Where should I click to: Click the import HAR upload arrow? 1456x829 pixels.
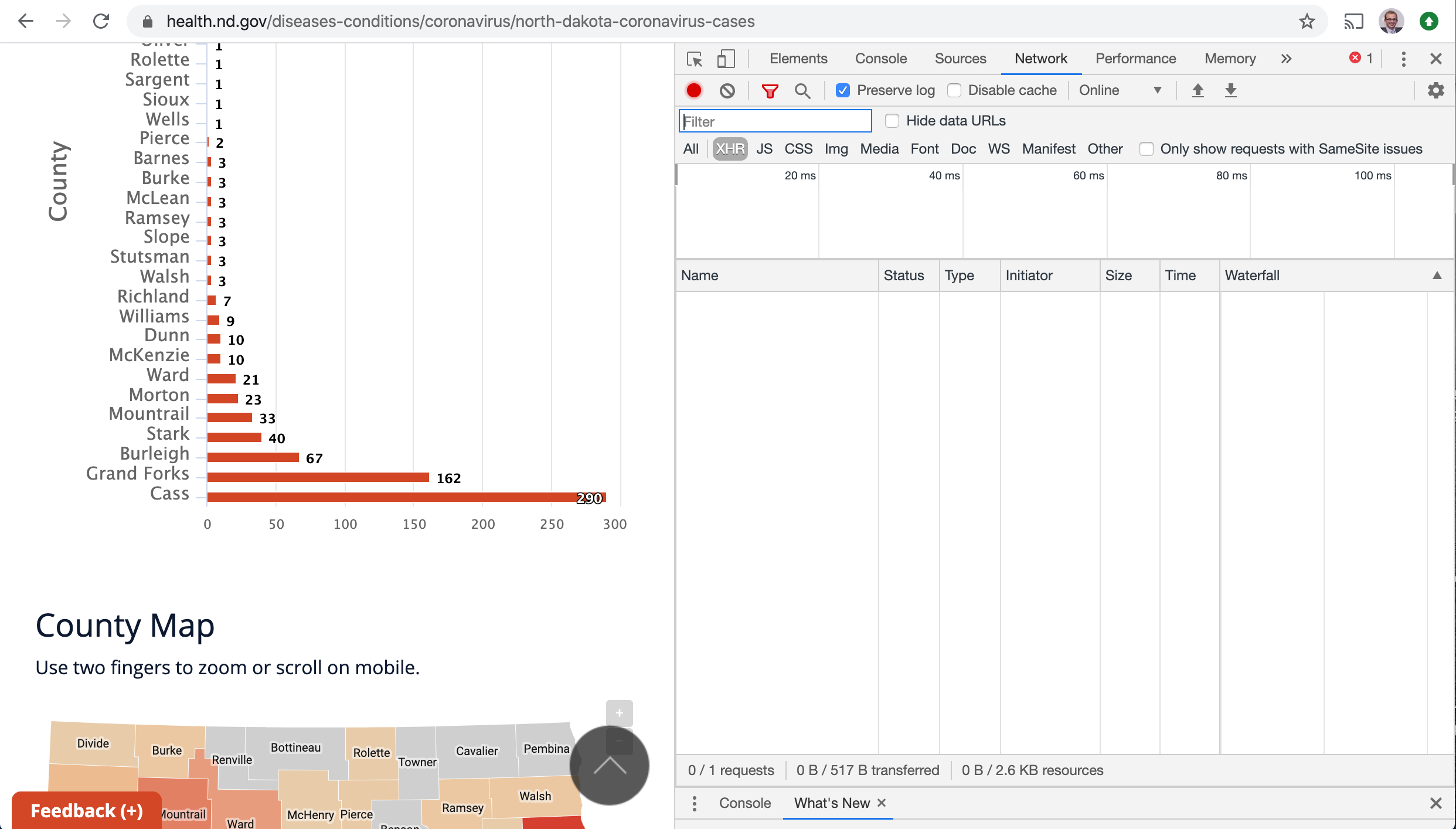1198,90
